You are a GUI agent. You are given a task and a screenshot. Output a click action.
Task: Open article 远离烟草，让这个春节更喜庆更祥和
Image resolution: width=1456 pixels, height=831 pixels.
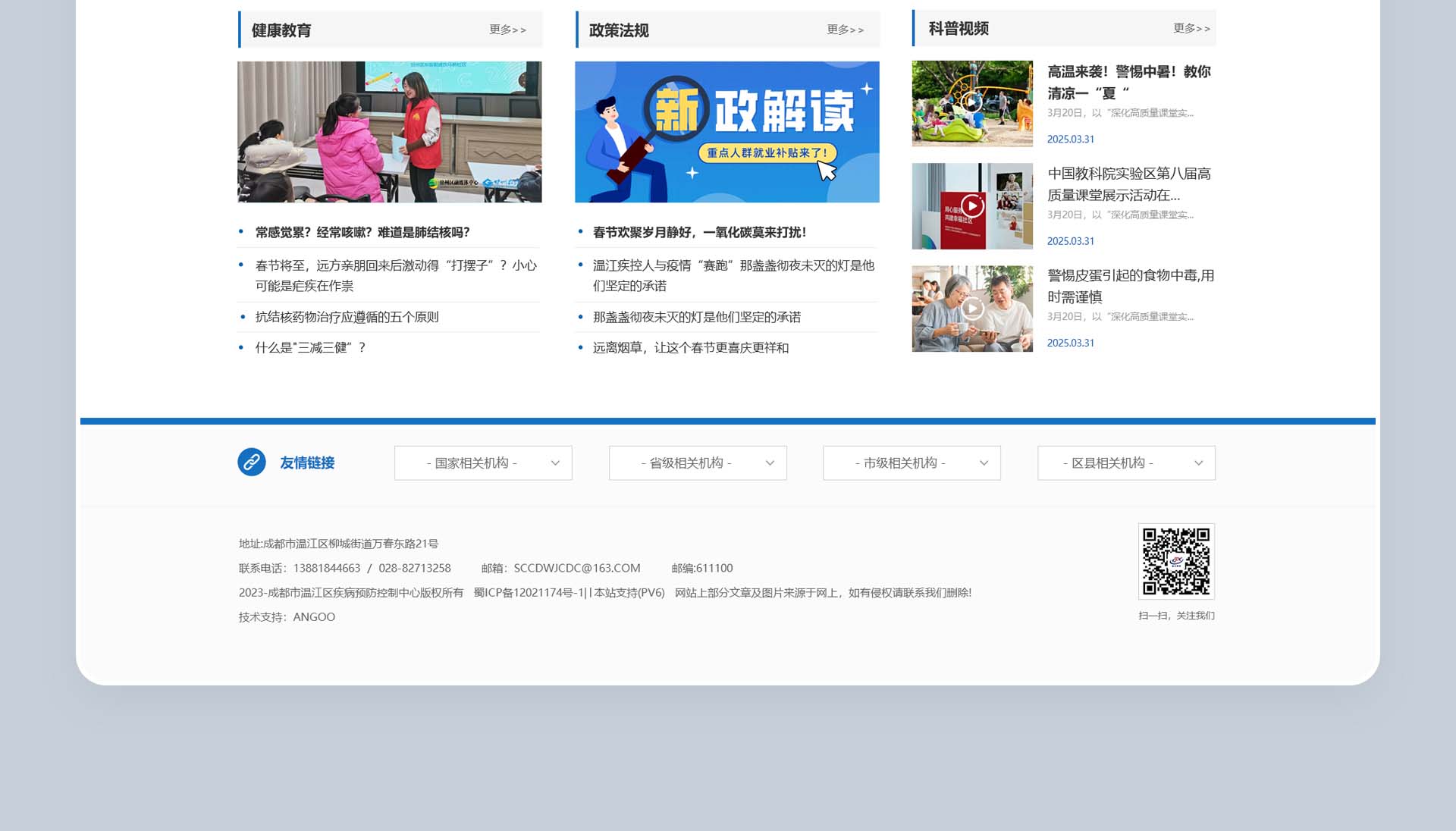point(690,347)
